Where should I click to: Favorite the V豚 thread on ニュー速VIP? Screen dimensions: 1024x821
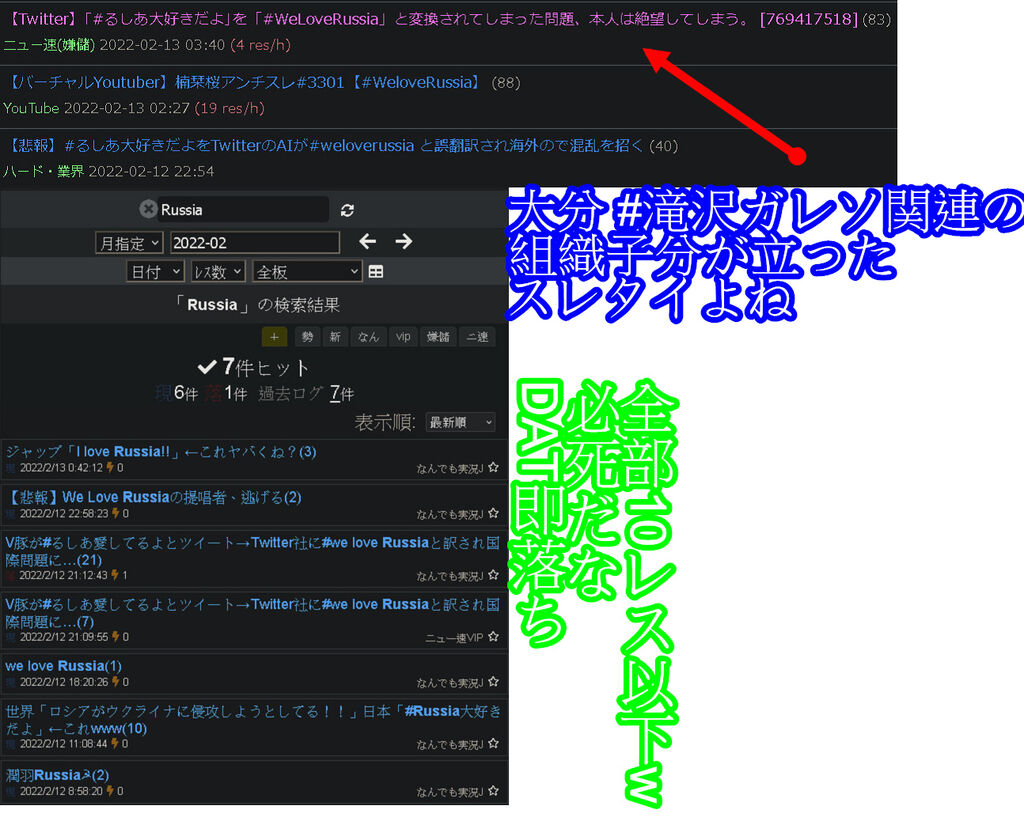pyautogui.click(x=494, y=636)
